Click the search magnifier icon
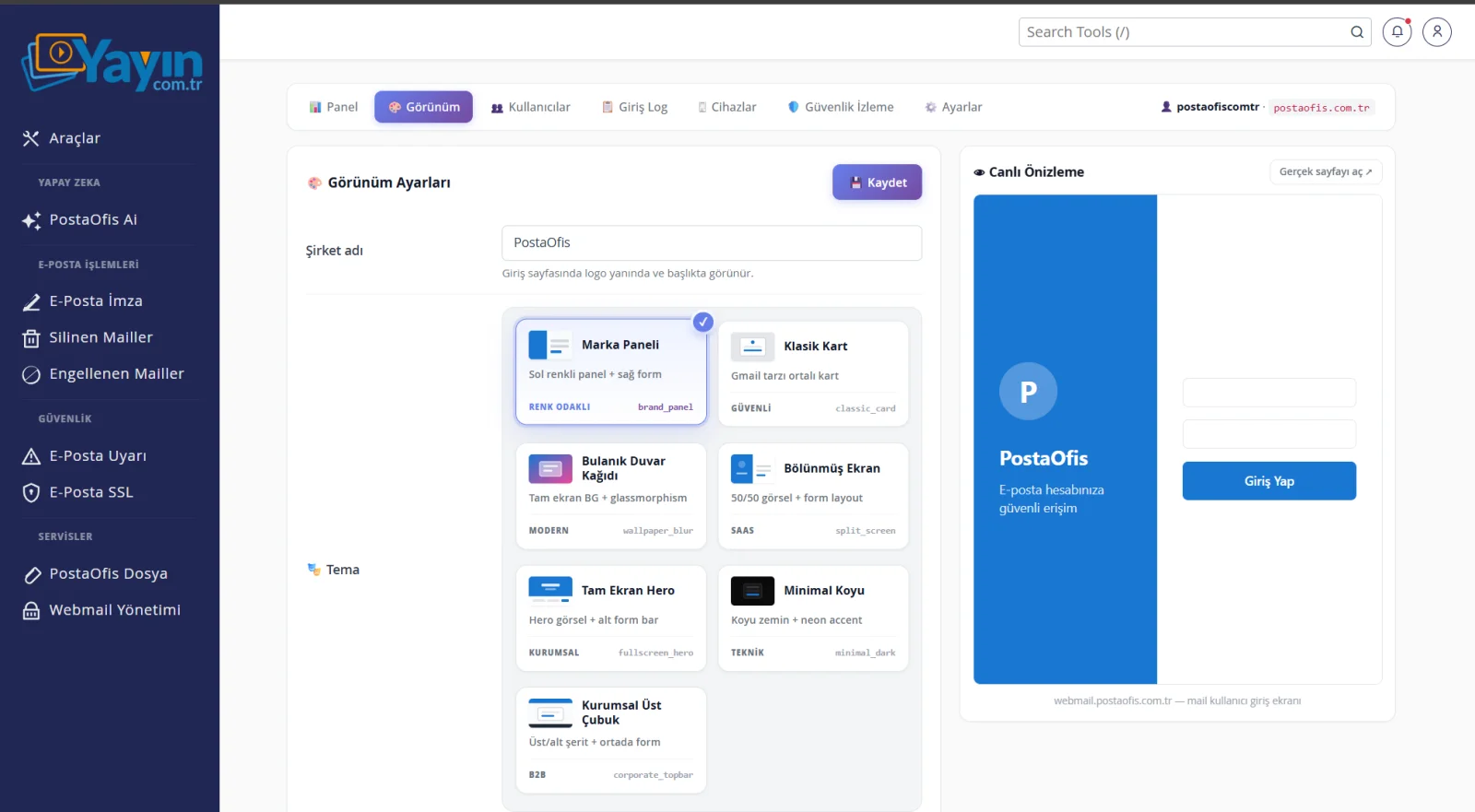Viewport: 1475px width, 812px height. pyautogui.click(x=1357, y=32)
